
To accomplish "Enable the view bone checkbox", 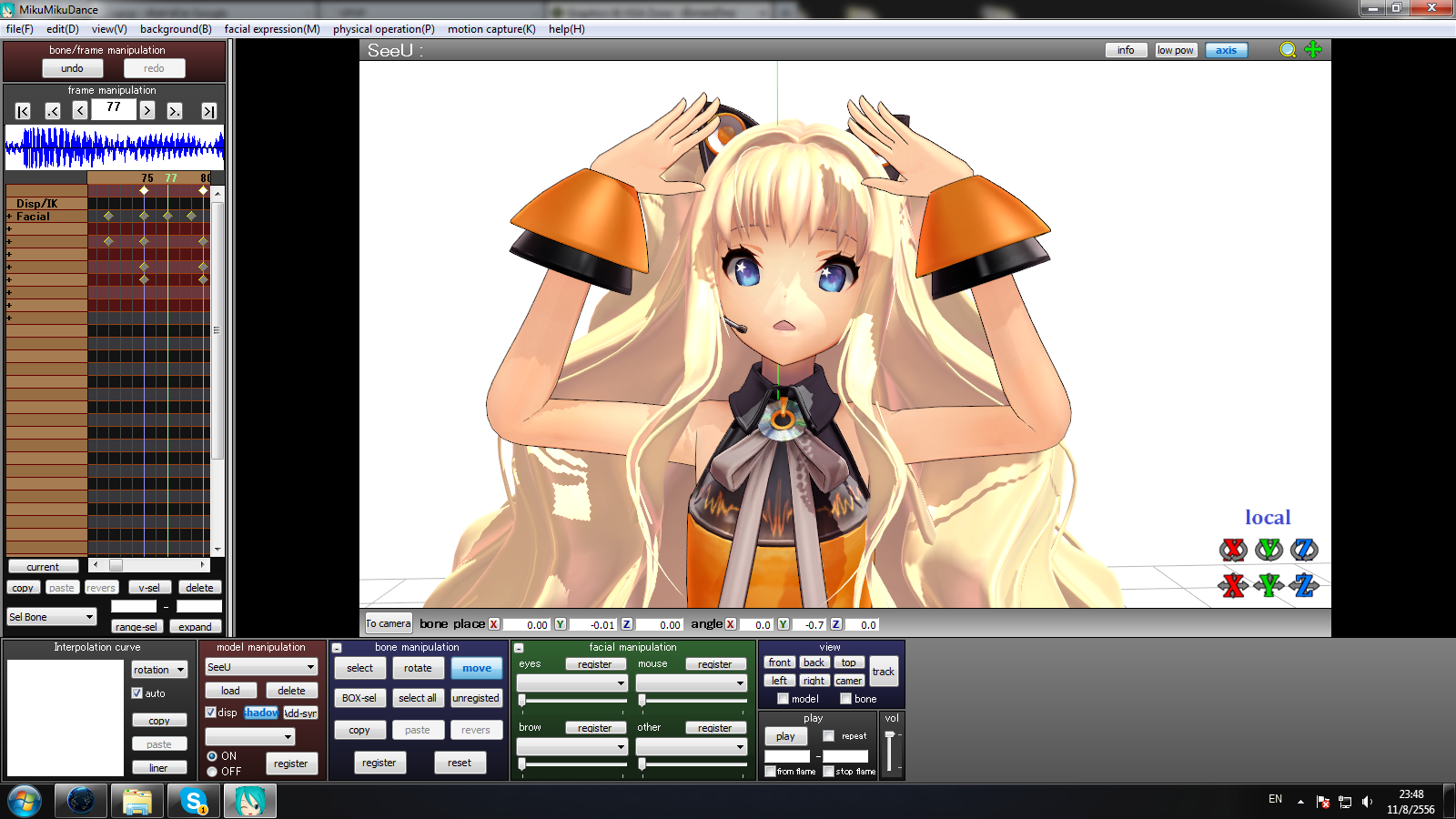I will (845, 699).
